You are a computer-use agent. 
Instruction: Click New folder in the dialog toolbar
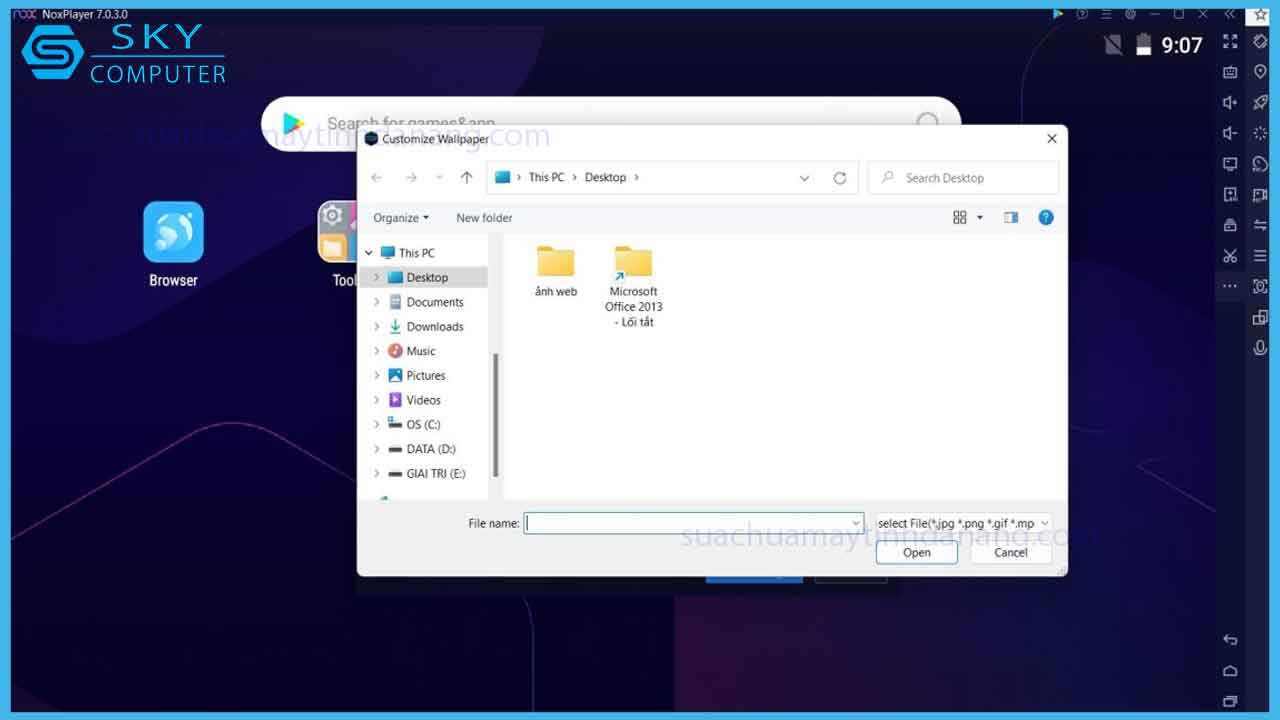point(484,218)
